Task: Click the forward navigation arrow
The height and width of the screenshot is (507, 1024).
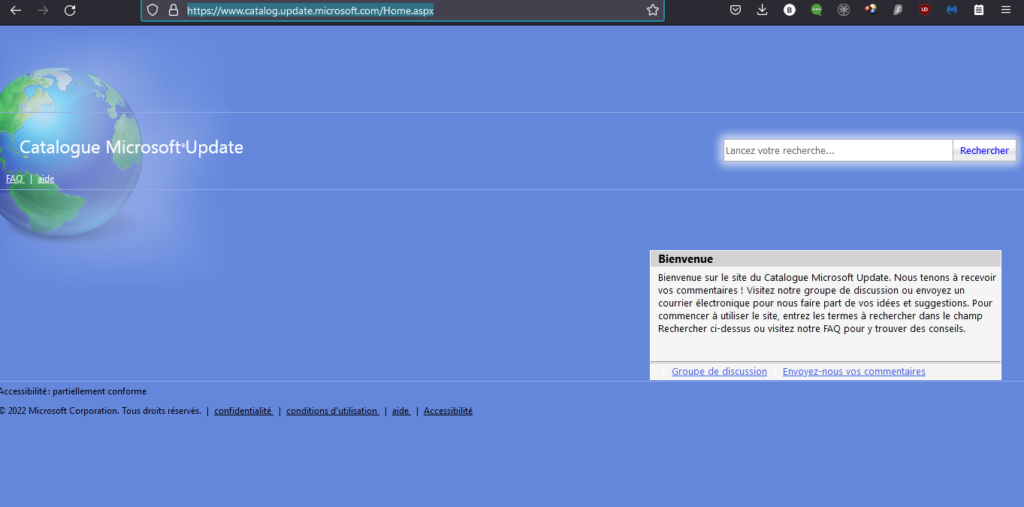Action: [x=43, y=10]
